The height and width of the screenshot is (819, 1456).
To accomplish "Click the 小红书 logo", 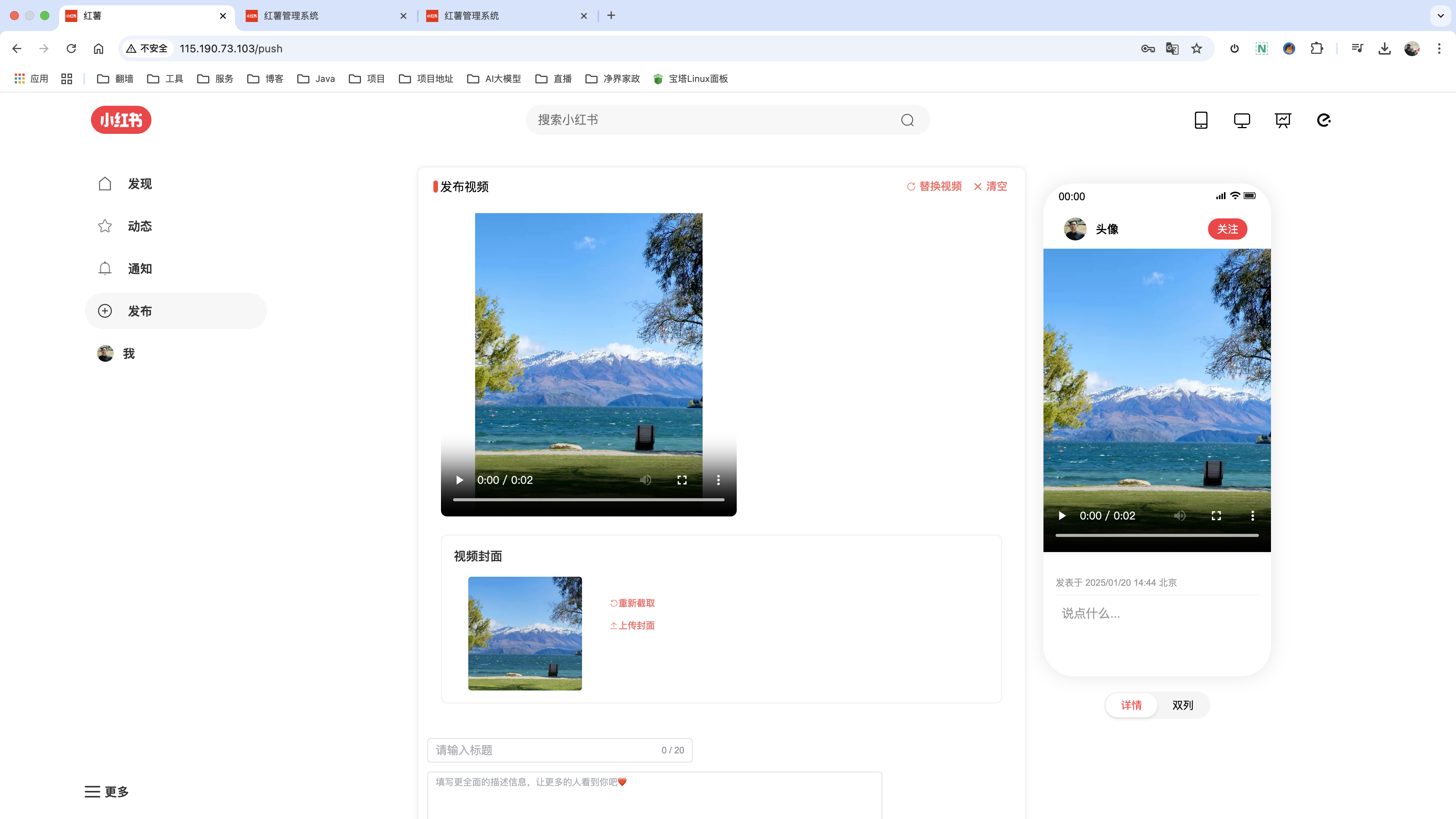I will pos(121,120).
